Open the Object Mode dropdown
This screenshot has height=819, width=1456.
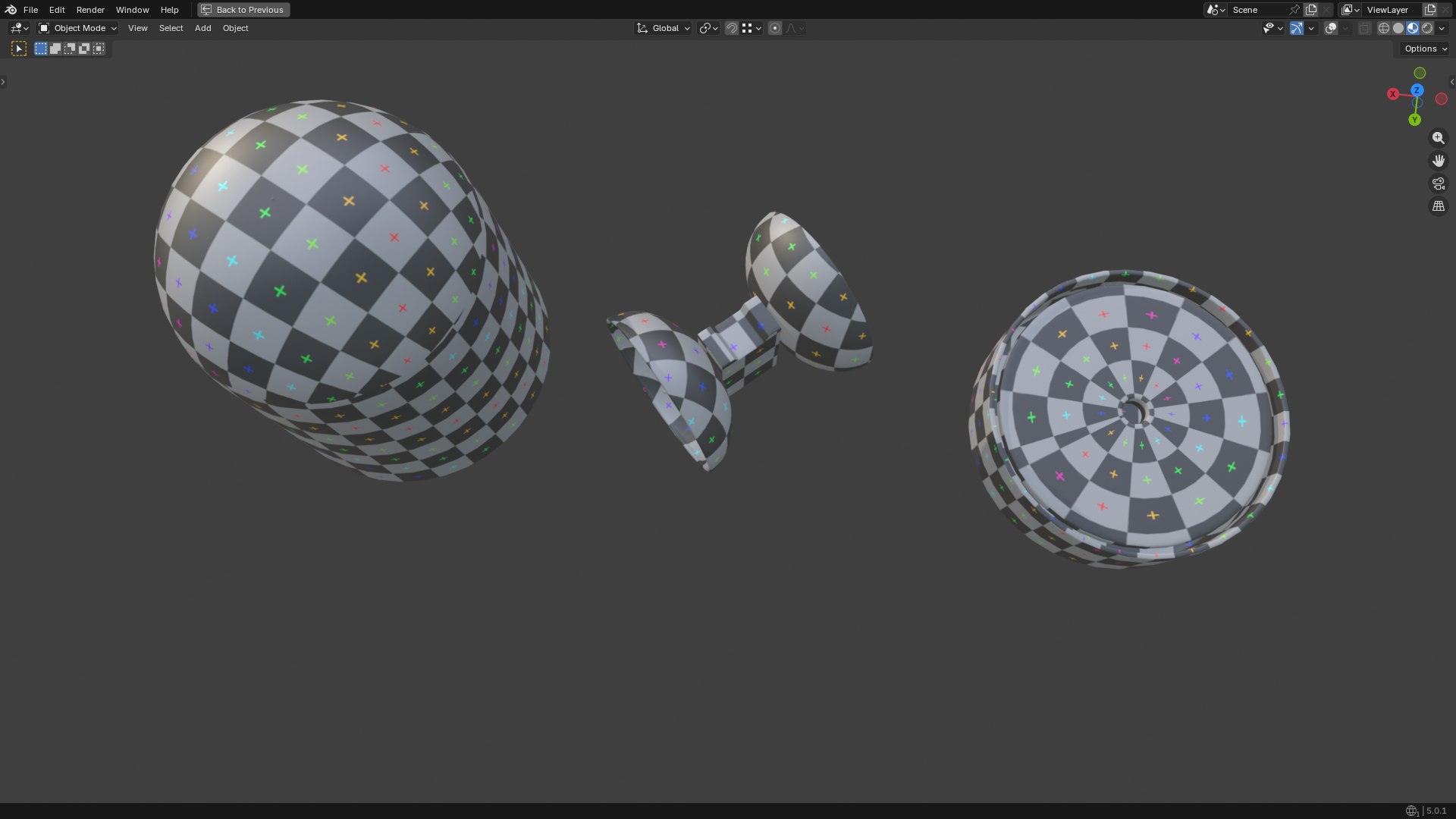(77, 28)
